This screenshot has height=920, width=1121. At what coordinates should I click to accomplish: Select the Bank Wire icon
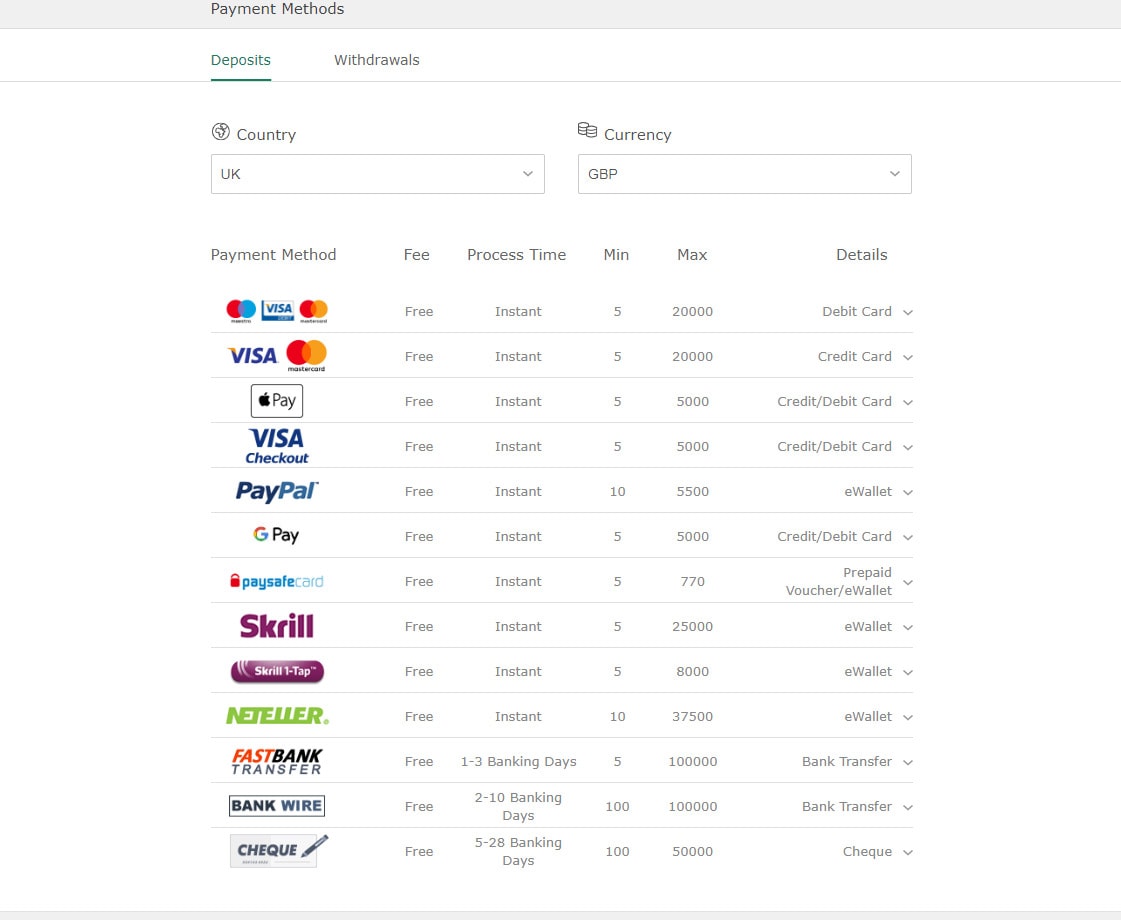coord(277,806)
